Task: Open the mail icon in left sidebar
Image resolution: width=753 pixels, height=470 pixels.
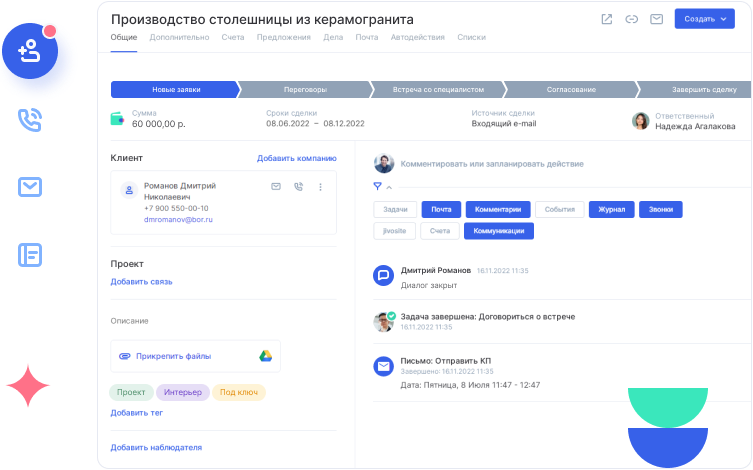Action: (30, 186)
